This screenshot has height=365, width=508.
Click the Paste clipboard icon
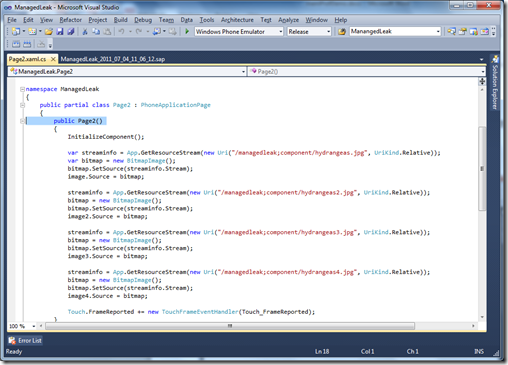pos(107,31)
